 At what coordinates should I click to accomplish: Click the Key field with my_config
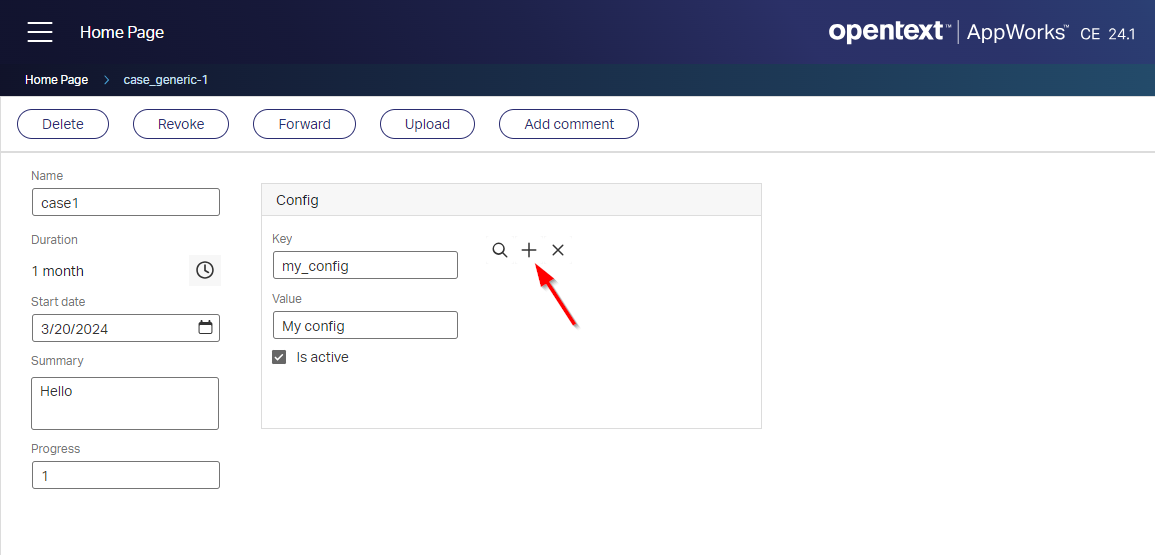pyautogui.click(x=365, y=265)
